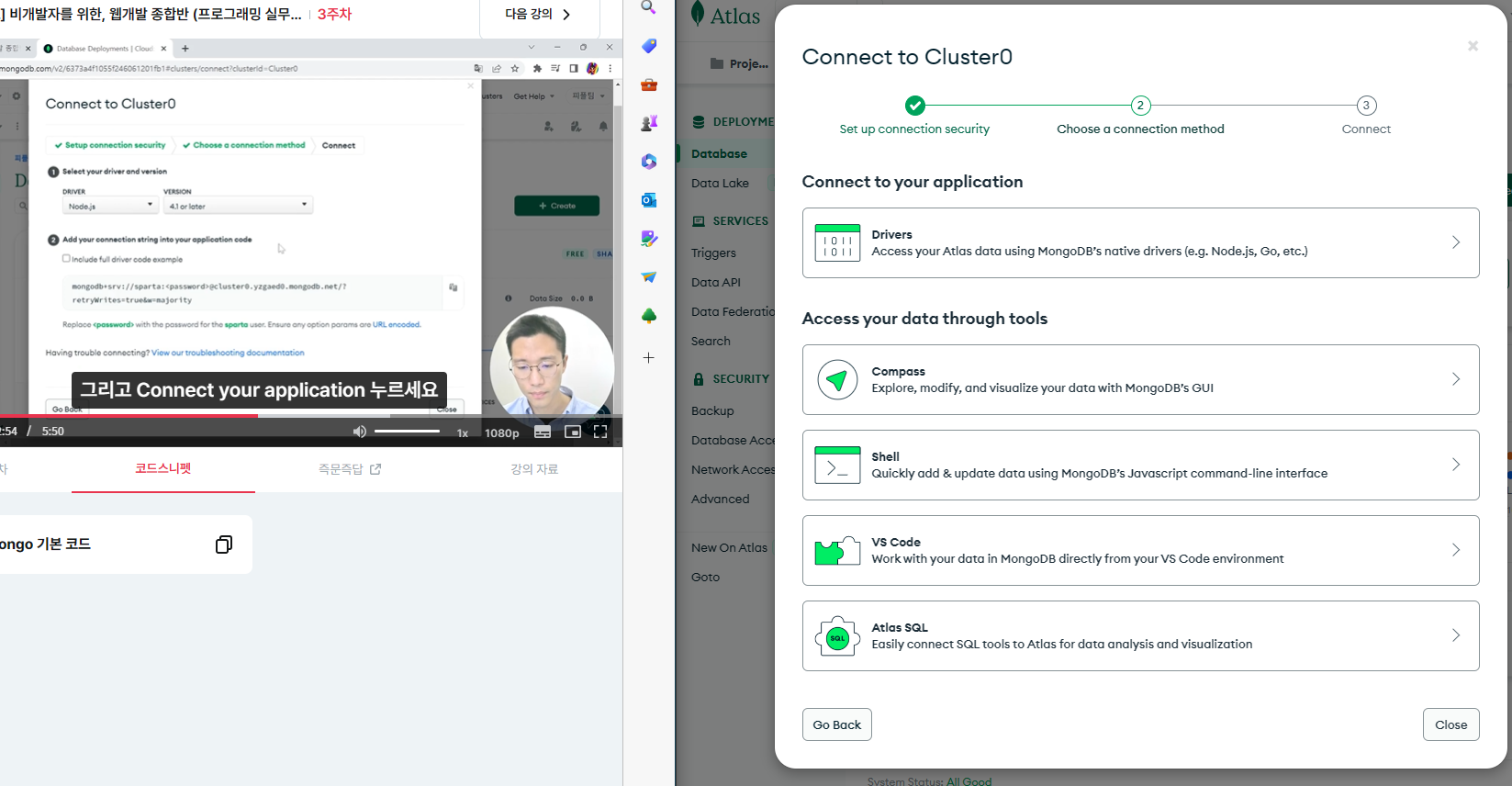The width and height of the screenshot is (1512, 786).
Task: Click the Go Back button
Action: [x=837, y=724]
